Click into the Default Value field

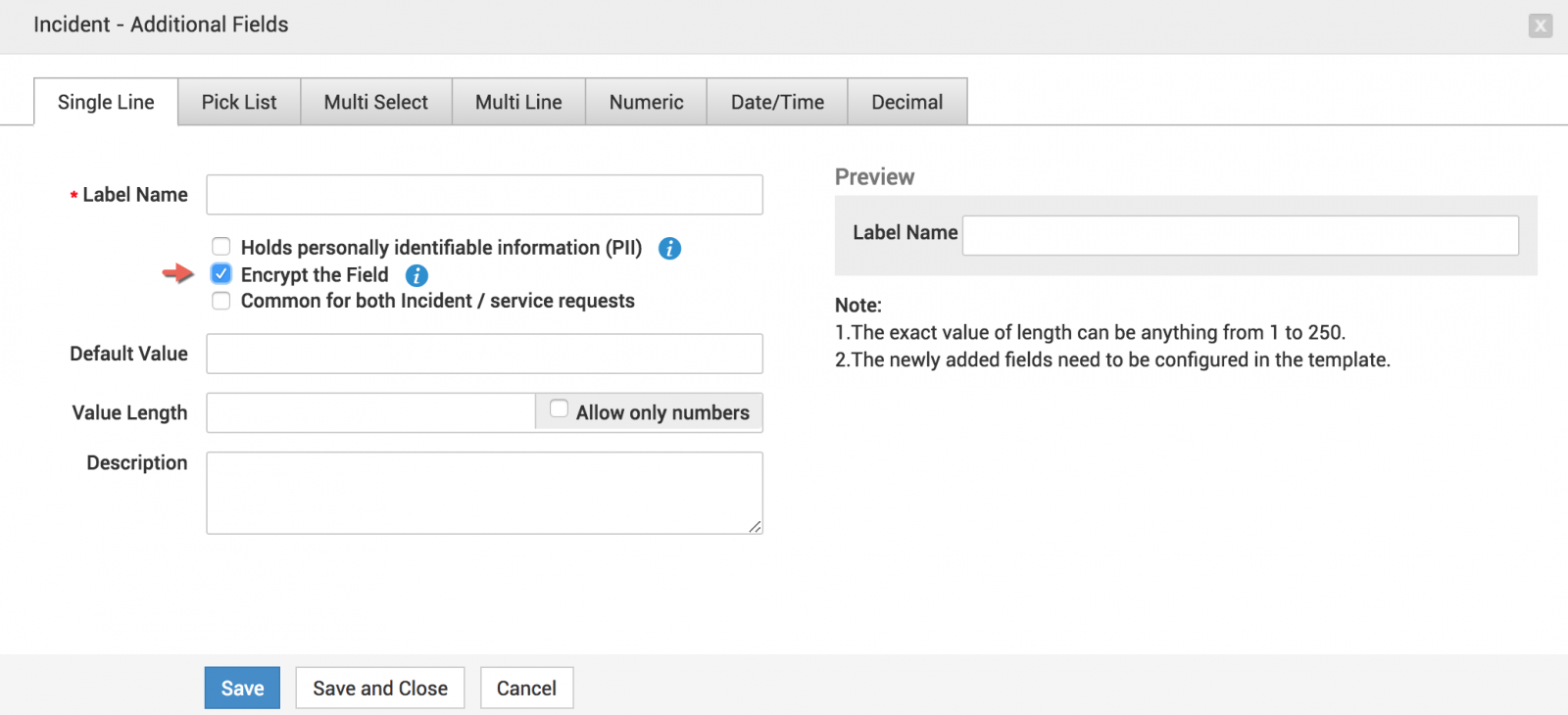click(484, 354)
